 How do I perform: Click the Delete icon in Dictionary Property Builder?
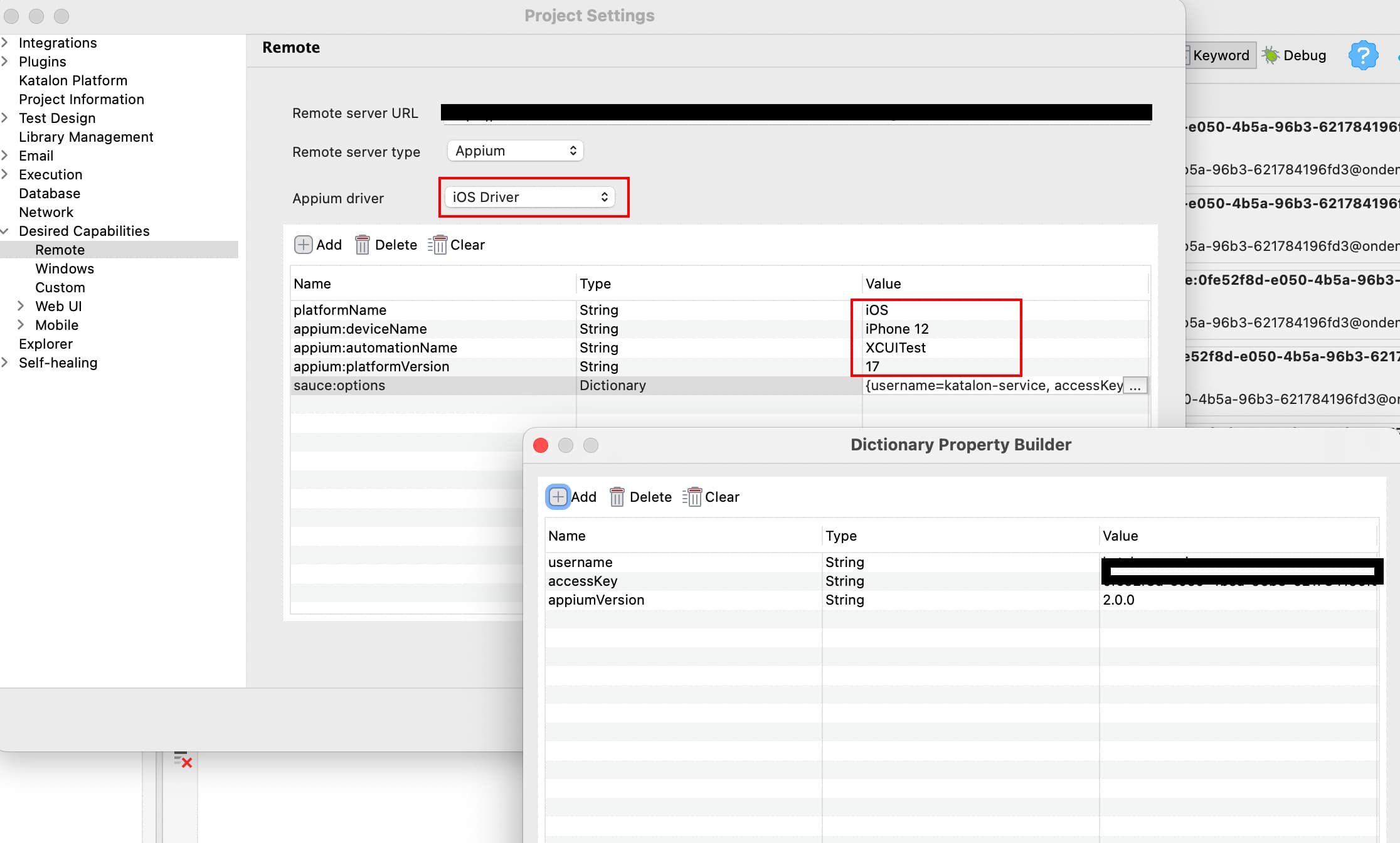click(618, 497)
